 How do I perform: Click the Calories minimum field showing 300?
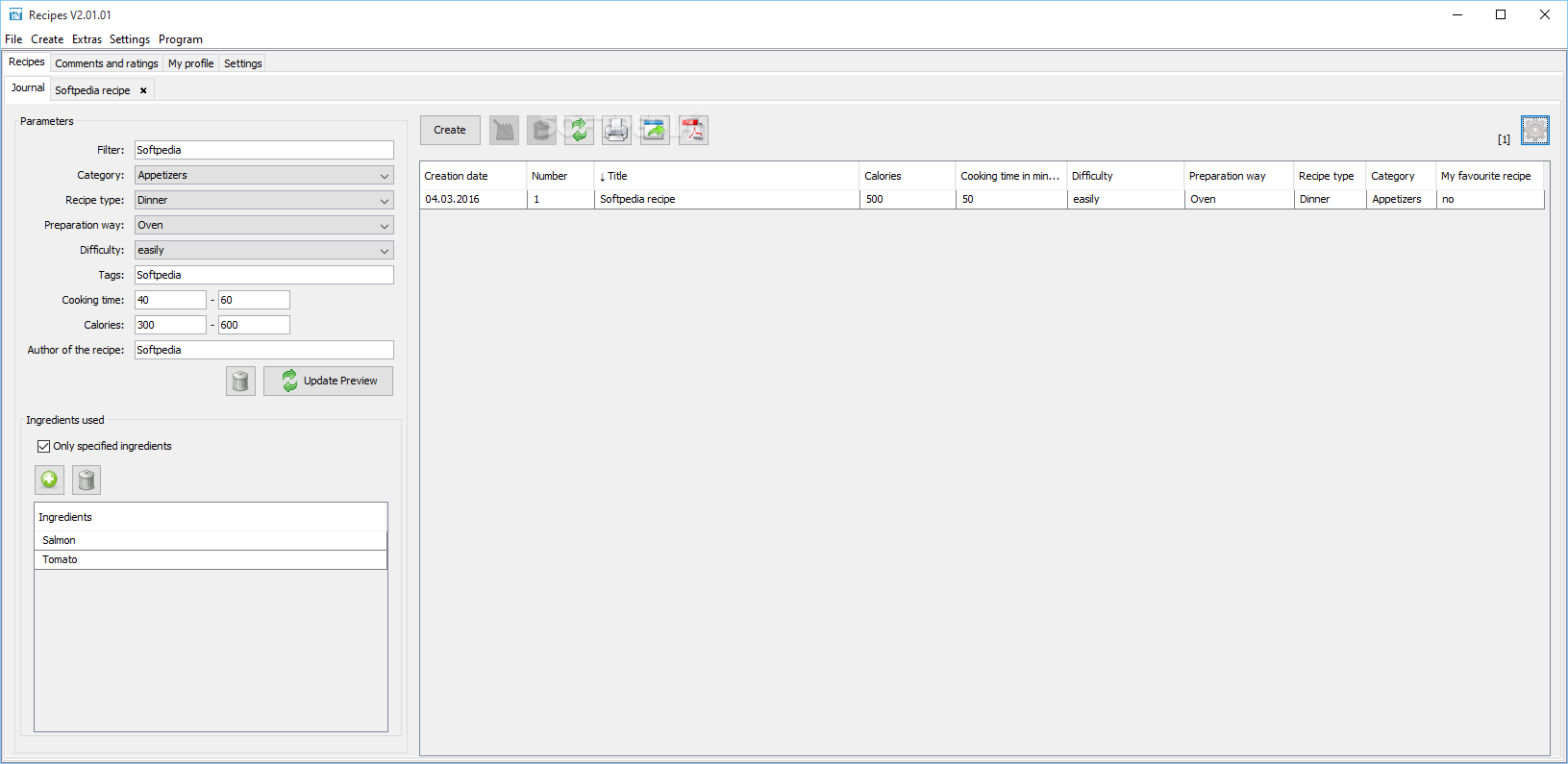pyautogui.click(x=170, y=325)
